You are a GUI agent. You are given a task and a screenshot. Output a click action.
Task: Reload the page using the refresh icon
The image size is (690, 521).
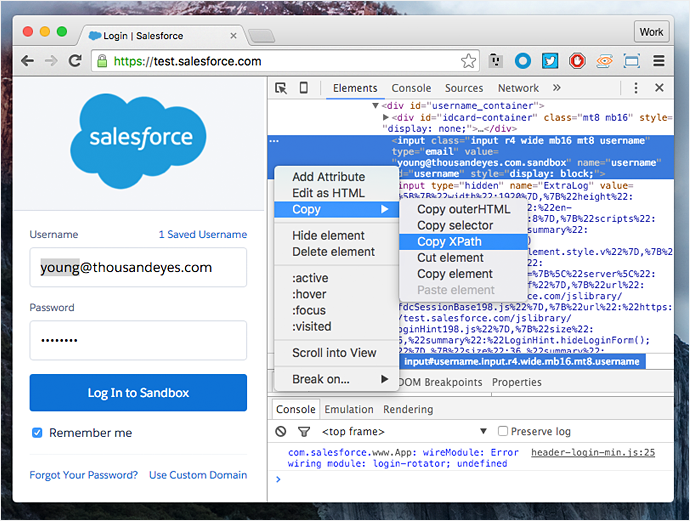[x=75, y=61]
